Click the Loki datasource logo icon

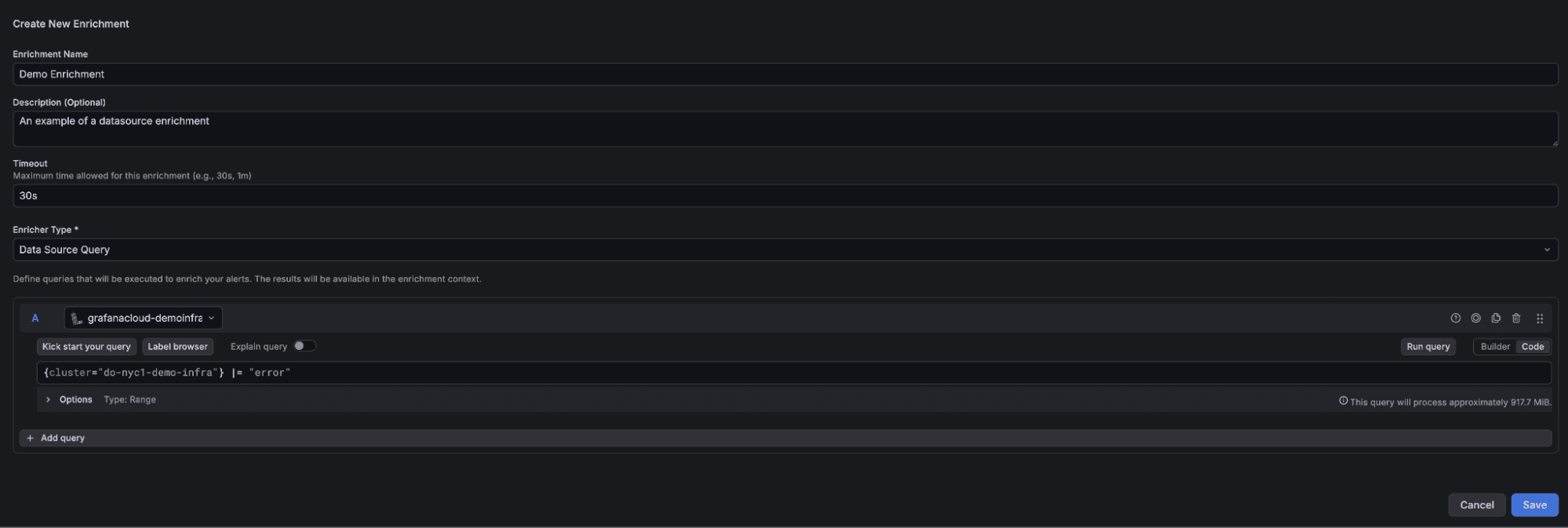coord(76,318)
